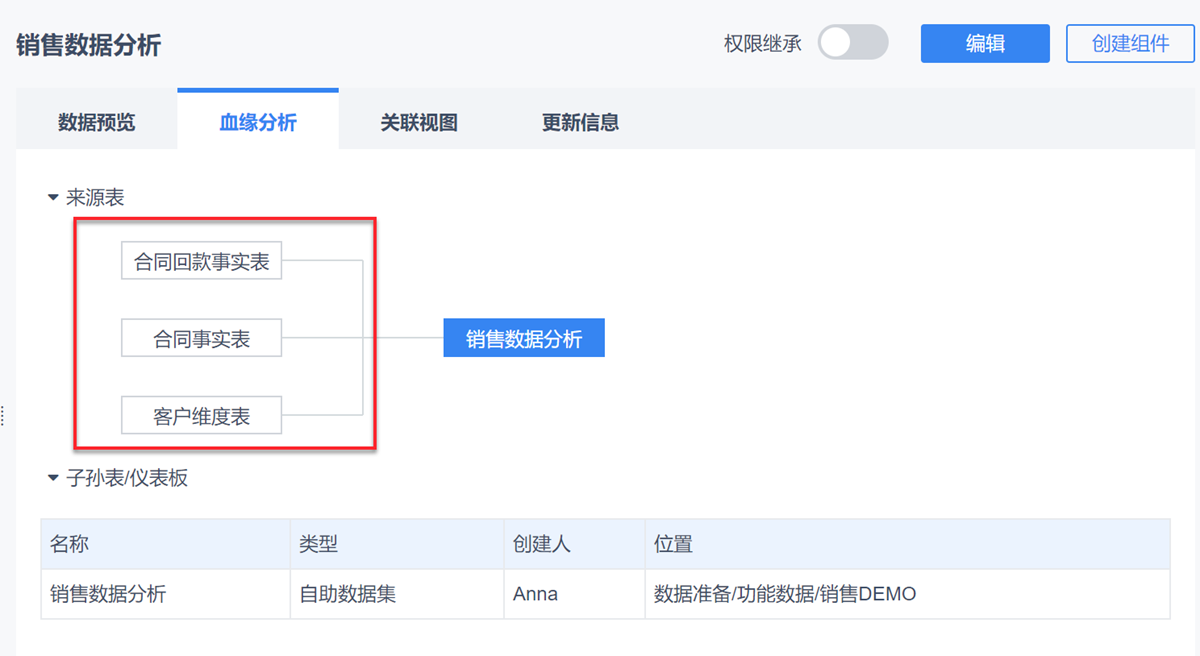Screen dimensions: 1200x656
Task: Click the 创建人 column header
Action: (541, 545)
